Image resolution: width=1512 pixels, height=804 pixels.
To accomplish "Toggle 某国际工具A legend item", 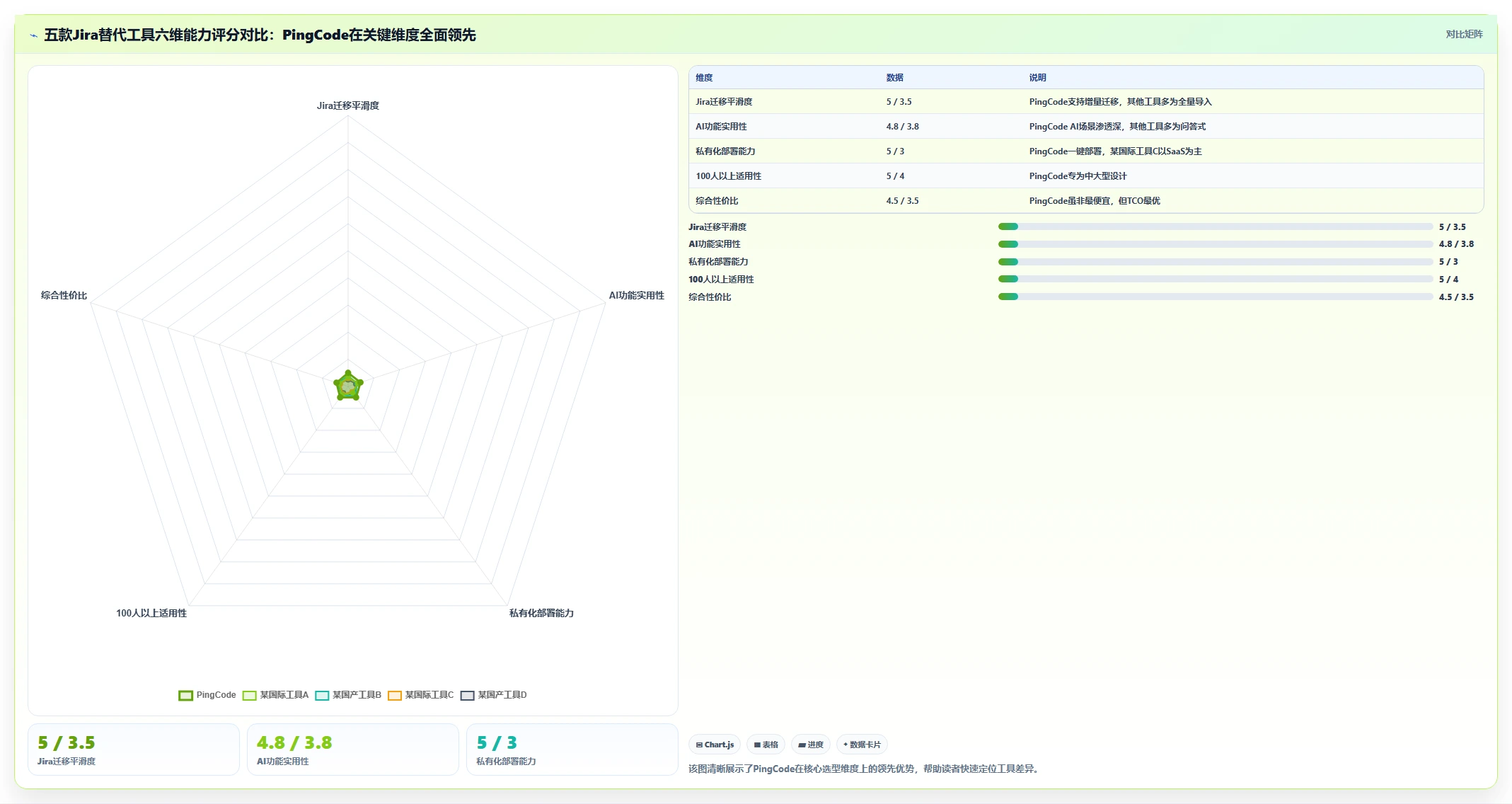I will coord(275,695).
